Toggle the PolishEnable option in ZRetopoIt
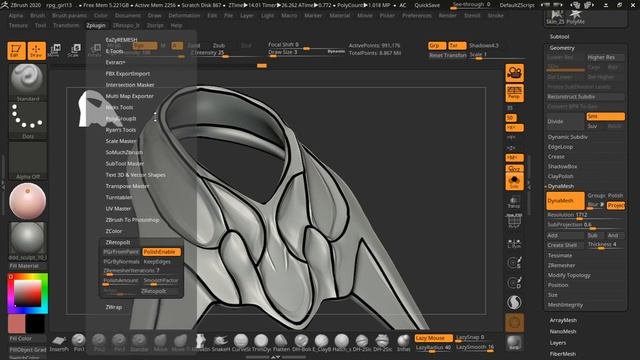Image resolution: width=640 pixels, height=360 pixels. (x=161, y=252)
